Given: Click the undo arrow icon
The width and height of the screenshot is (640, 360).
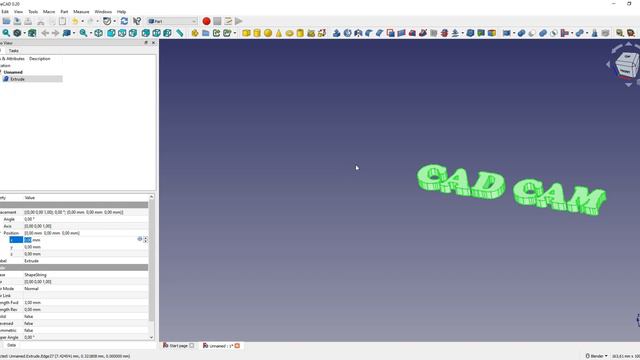Looking at the screenshot, I should point(75,21).
